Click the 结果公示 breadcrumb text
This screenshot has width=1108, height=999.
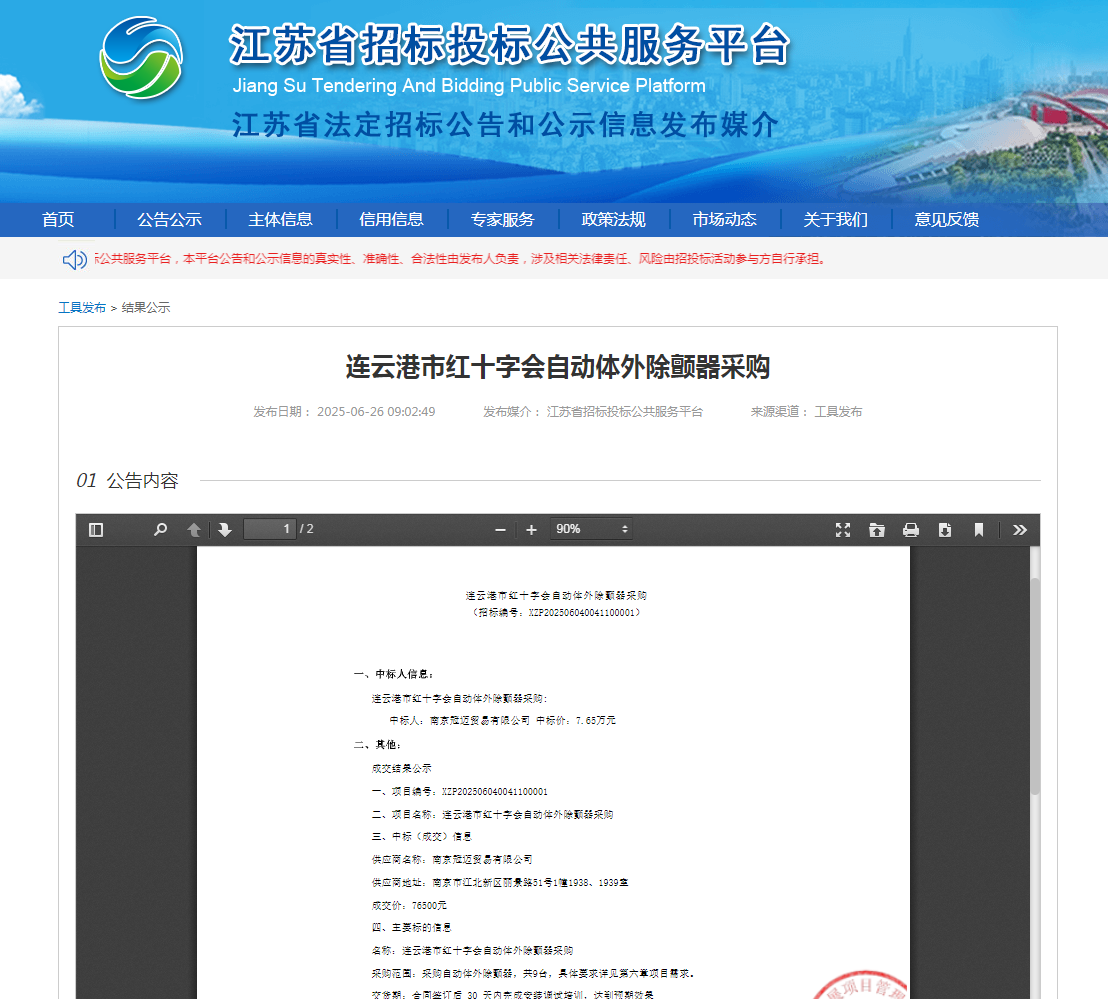point(146,308)
